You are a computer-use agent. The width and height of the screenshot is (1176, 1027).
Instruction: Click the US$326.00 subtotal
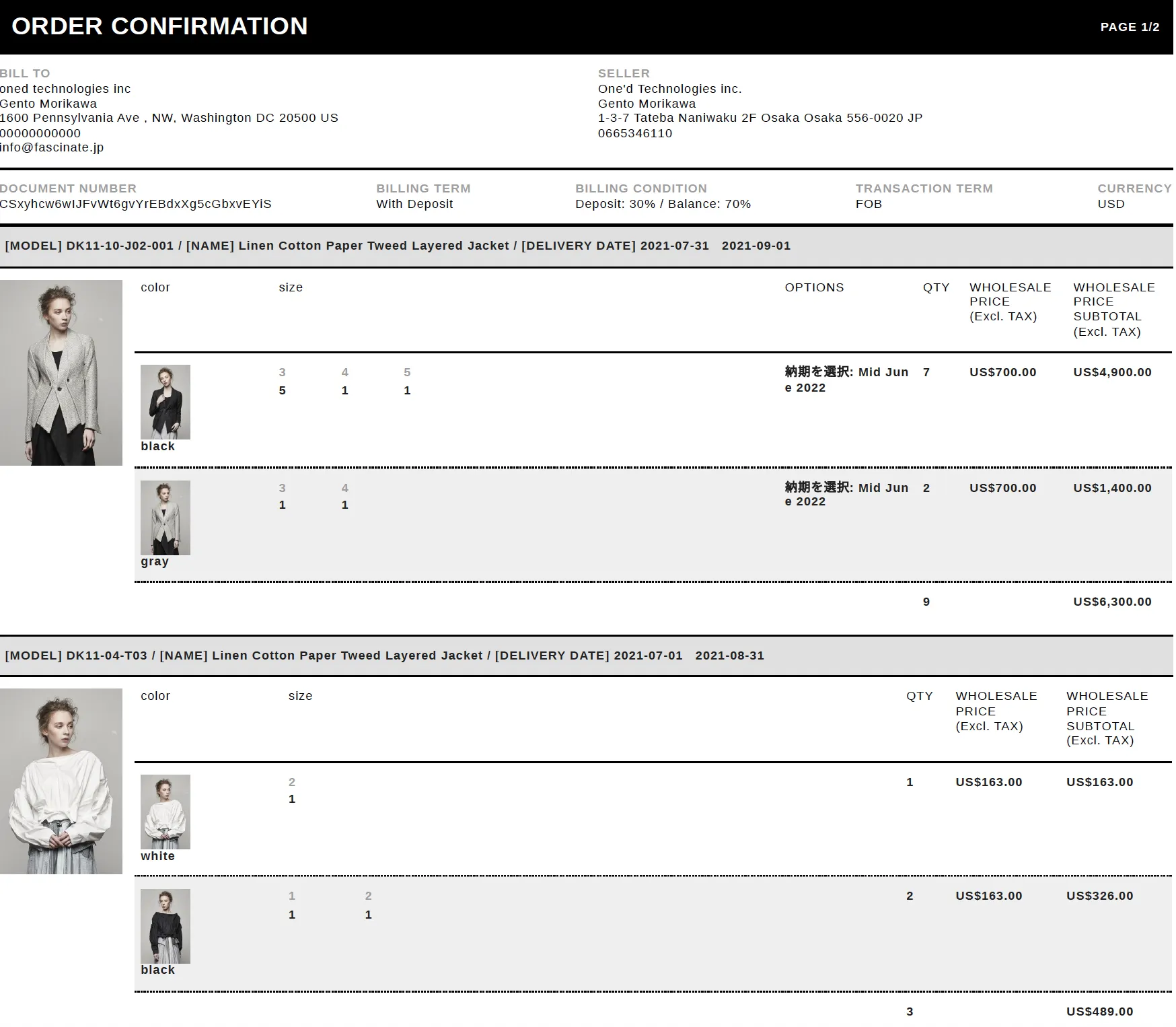[x=1100, y=896]
